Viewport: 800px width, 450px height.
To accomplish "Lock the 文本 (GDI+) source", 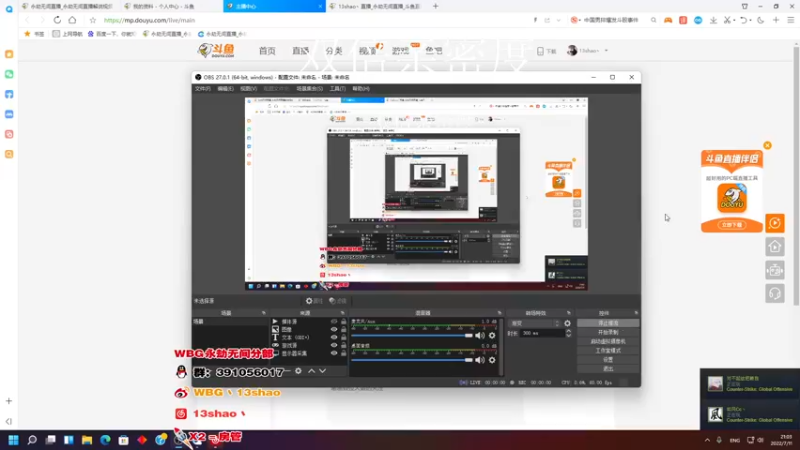I will click(343, 337).
